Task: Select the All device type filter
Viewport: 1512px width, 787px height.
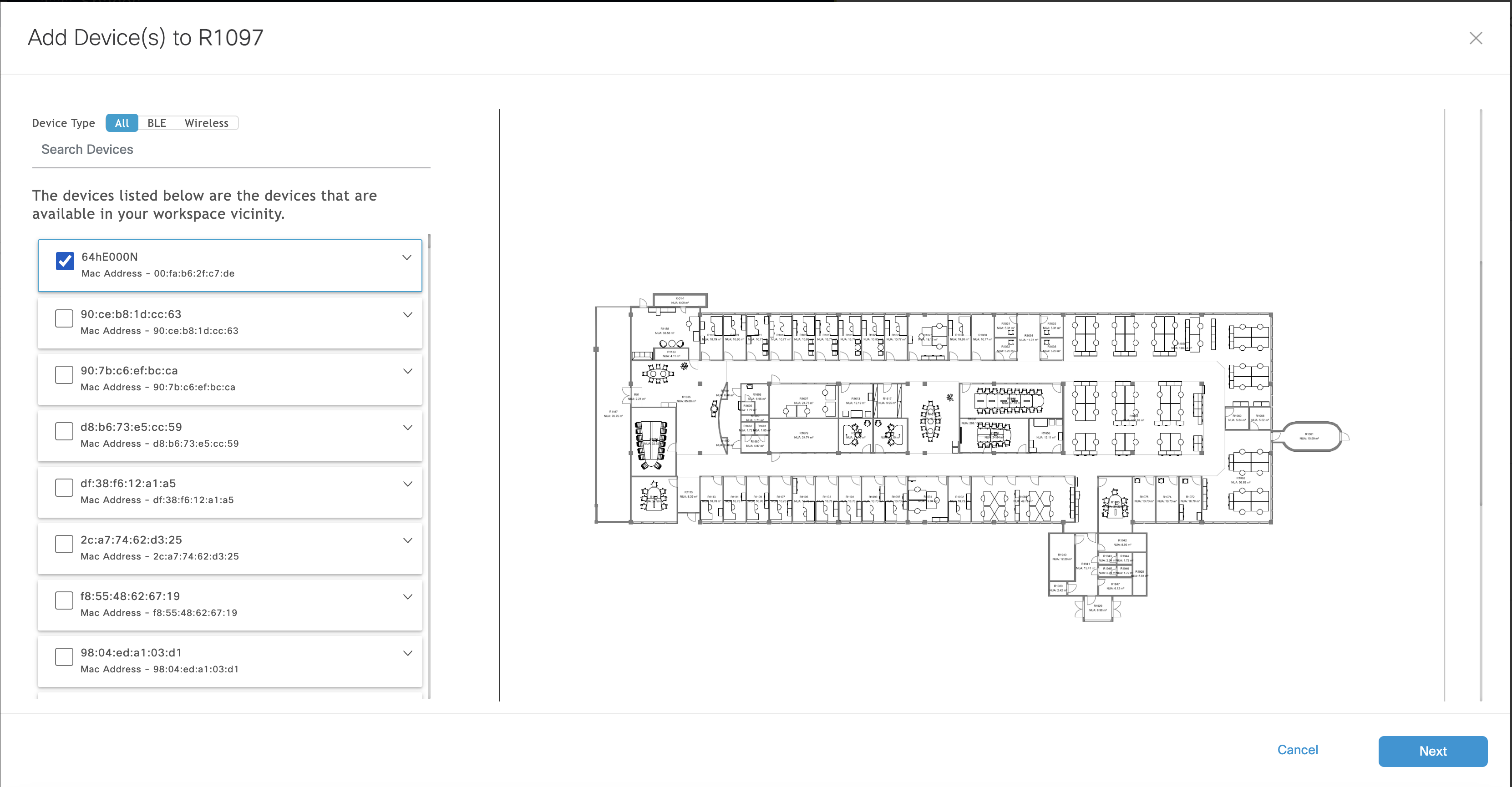Action: click(x=122, y=123)
